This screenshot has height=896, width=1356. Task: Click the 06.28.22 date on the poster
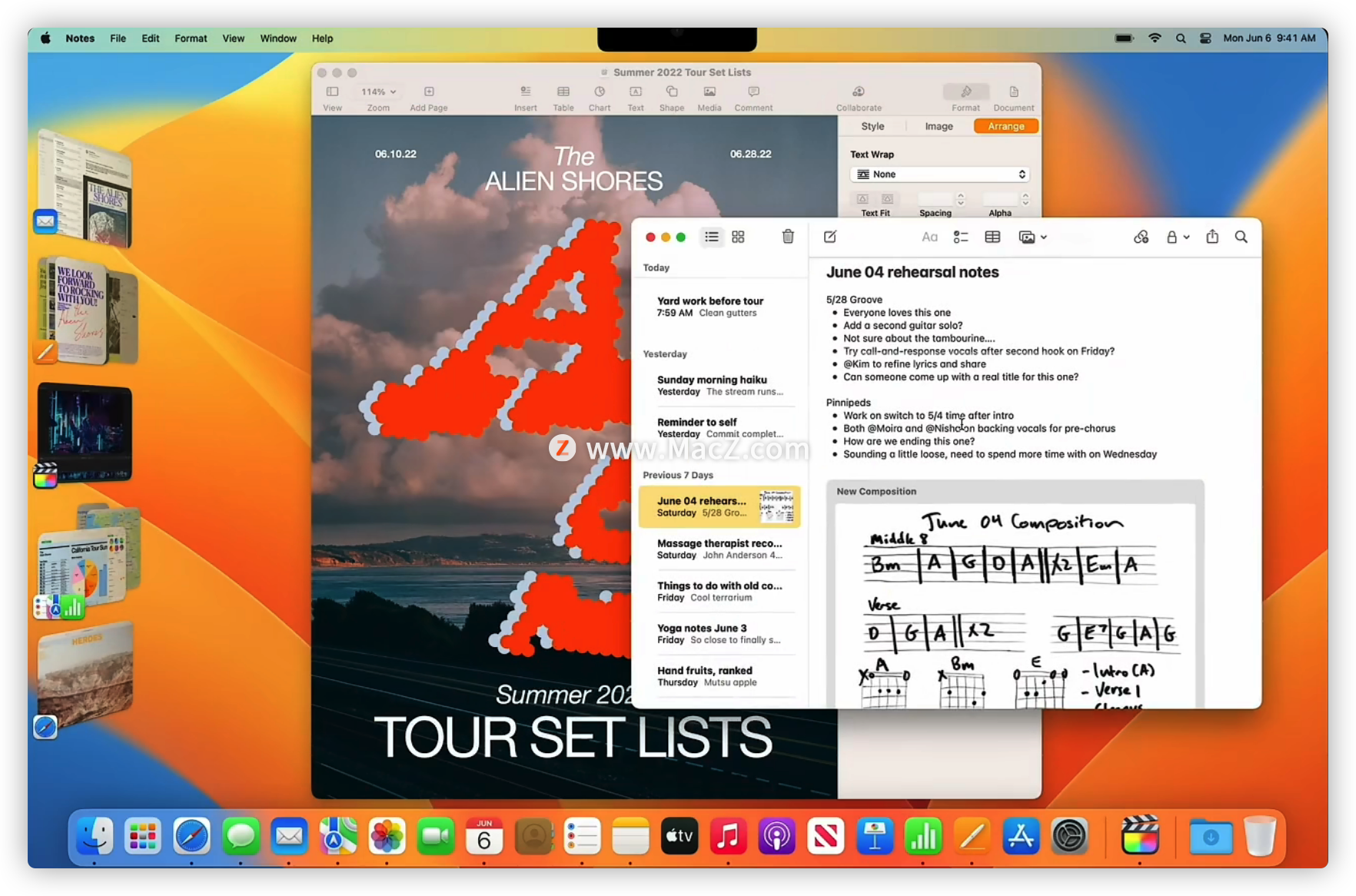pos(750,154)
